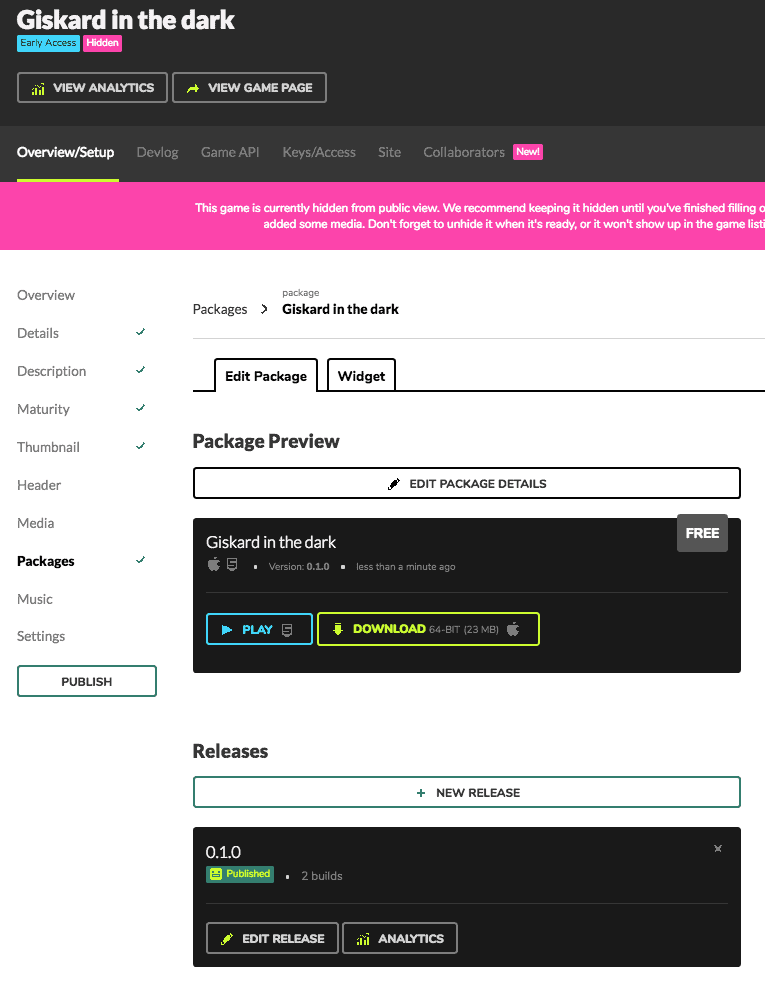Screen dimensions: 765x998
Task: Click the HTML5 icon under package title
Action: click(x=232, y=565)
